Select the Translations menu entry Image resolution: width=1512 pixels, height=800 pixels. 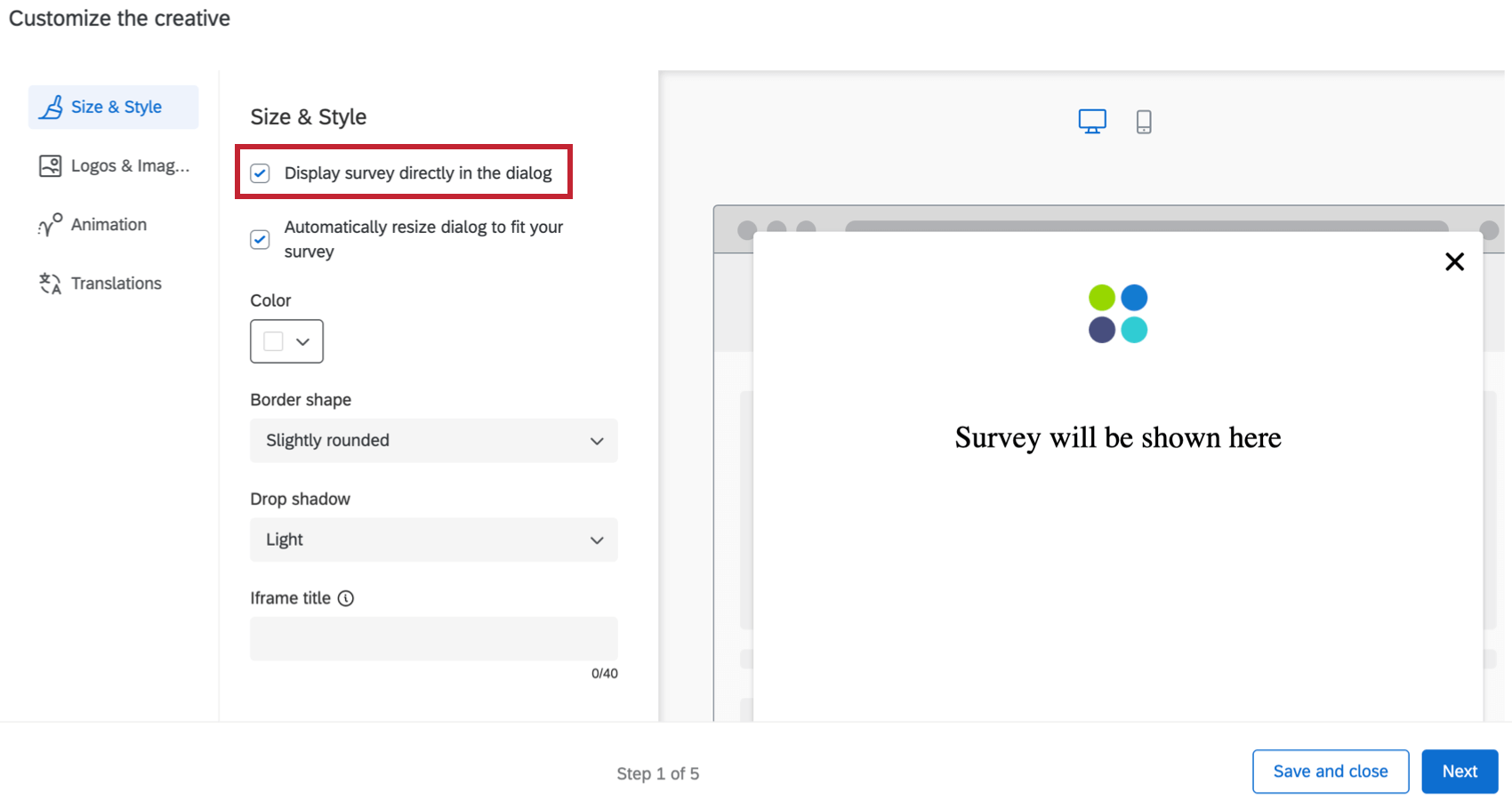[117, 283]
